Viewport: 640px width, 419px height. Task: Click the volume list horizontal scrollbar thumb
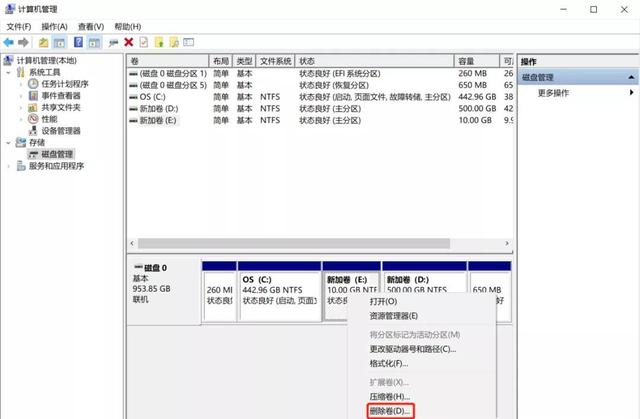point(294,243)
